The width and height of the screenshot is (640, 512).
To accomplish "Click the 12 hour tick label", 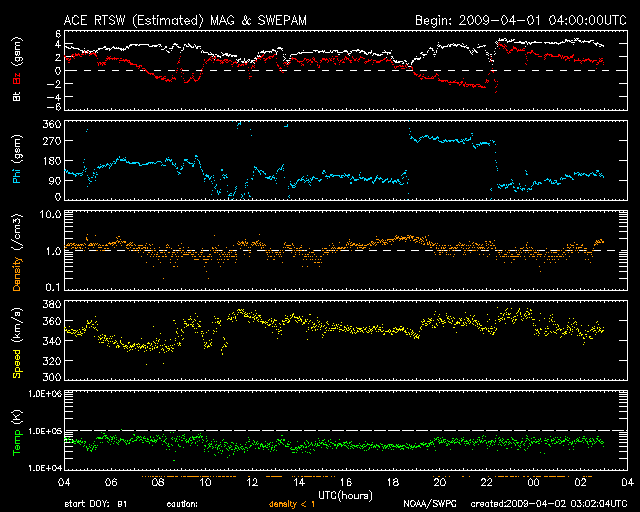I will click(x=252, y=482).
